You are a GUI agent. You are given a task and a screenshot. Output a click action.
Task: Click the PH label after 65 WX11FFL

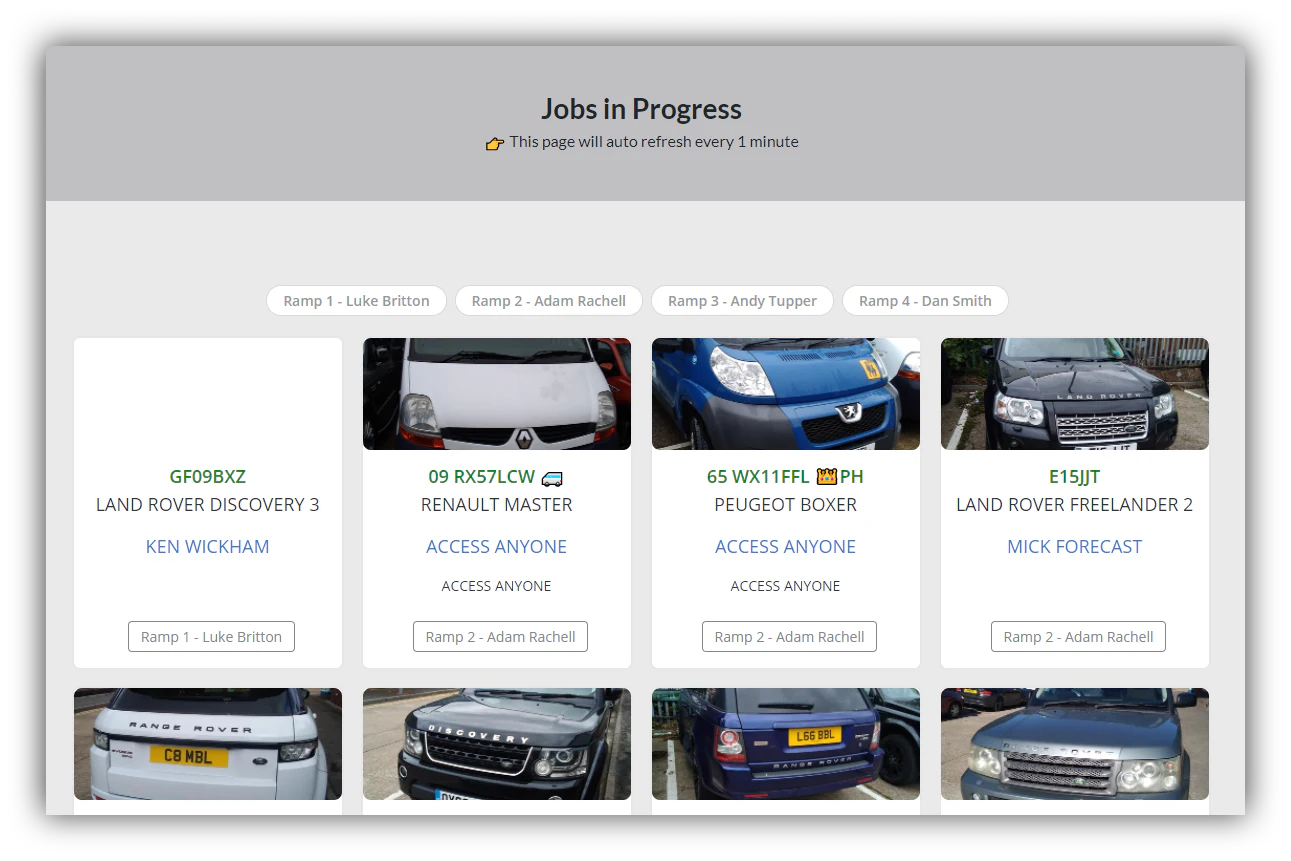852,477
